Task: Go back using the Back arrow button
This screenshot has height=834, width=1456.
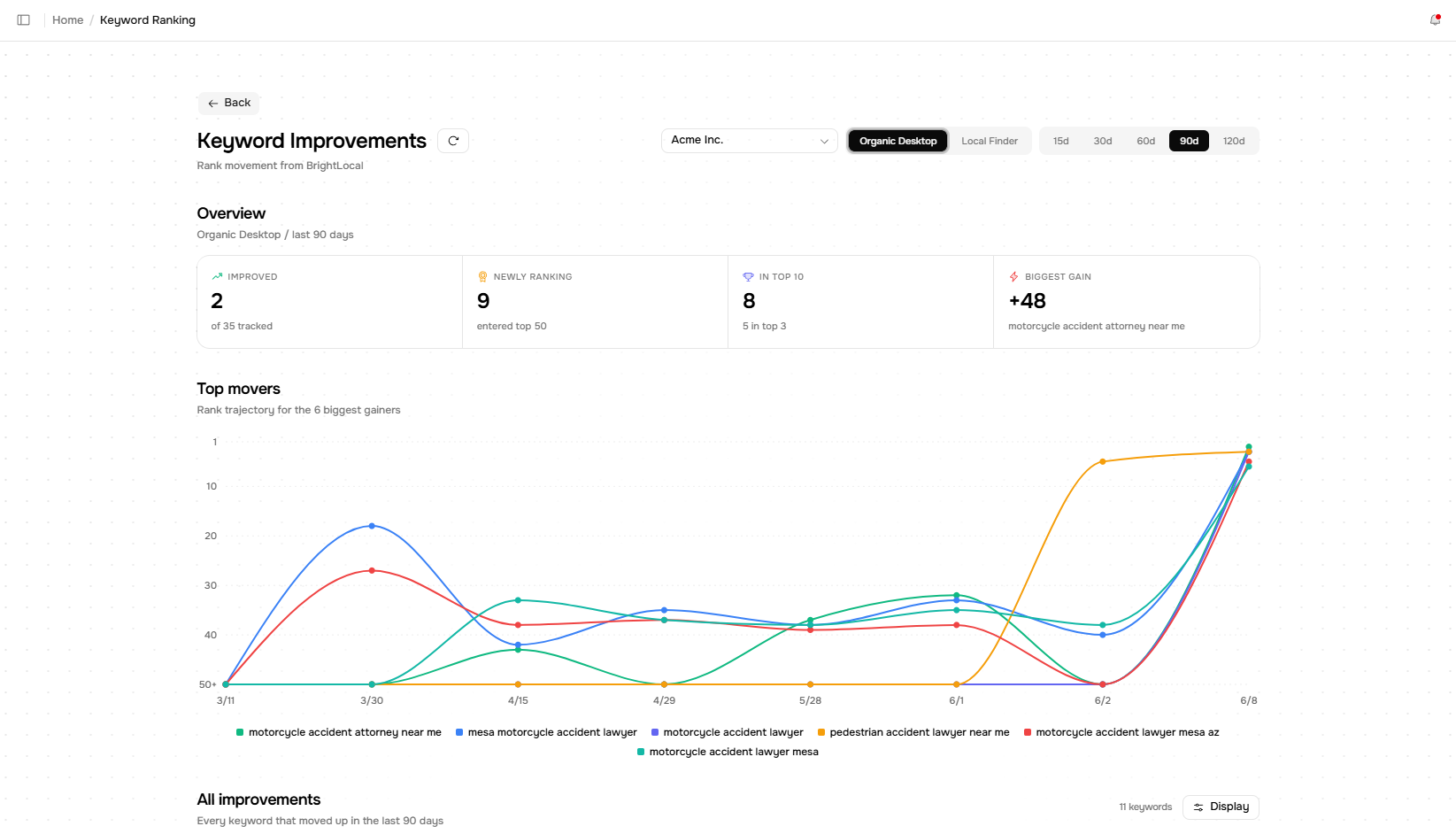Action: coord(228,103)
